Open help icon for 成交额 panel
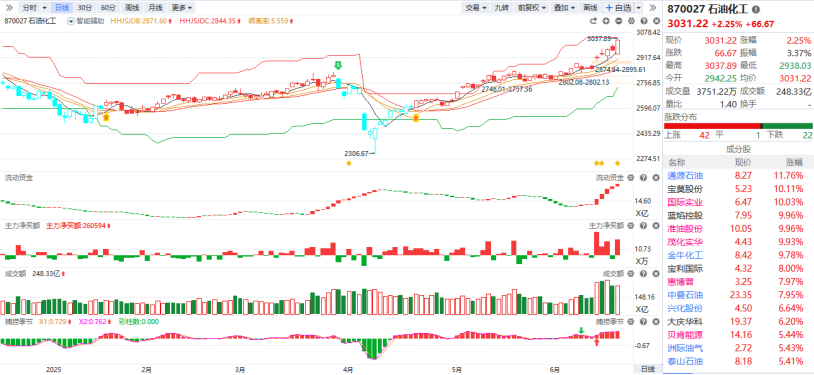This screenshot has height=375, width=814. [x=644, y=273]
